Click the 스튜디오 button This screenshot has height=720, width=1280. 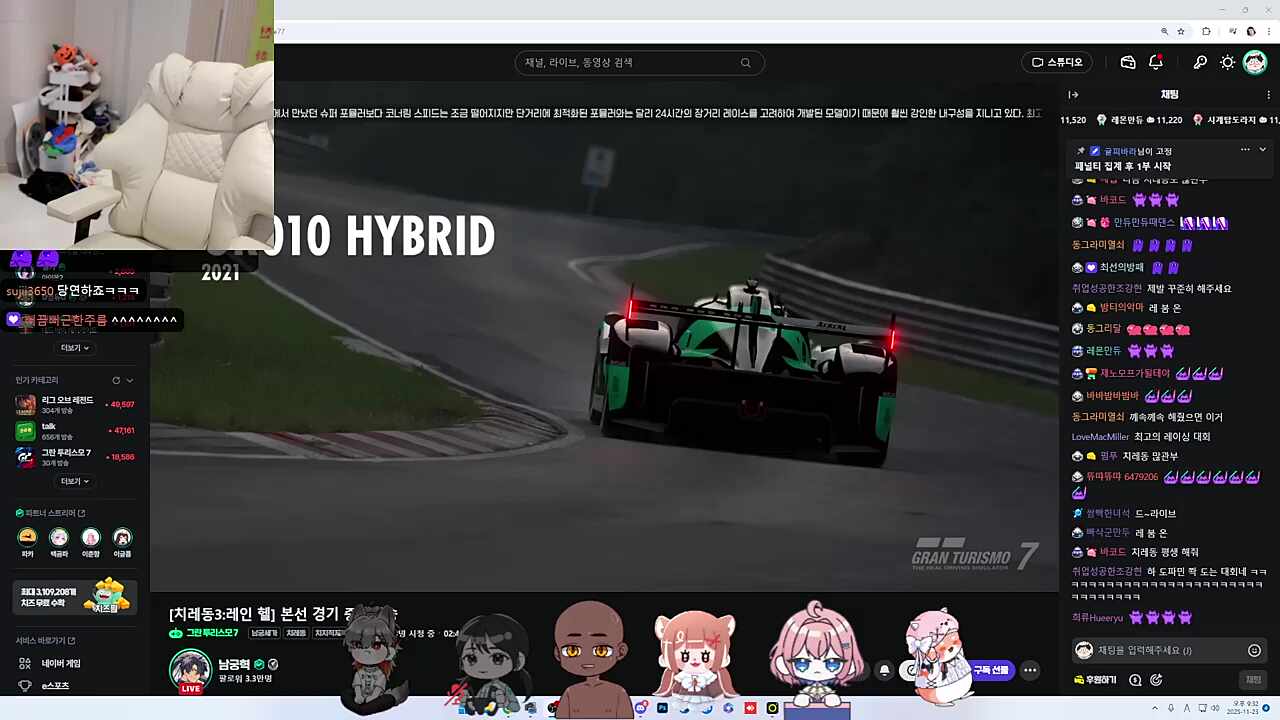[1057, 62]
